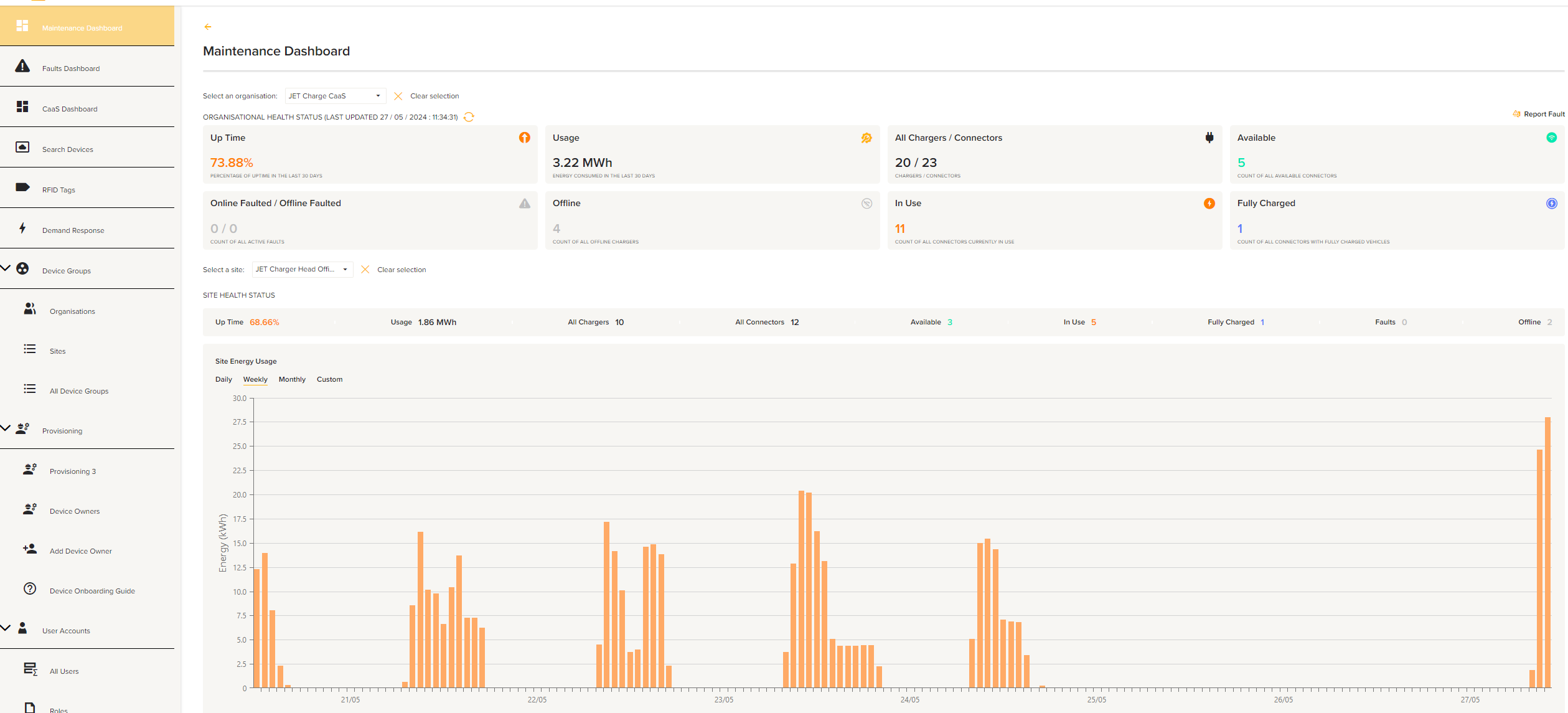Click the In Use orange bolt icon
The width and height of the screenshot is (1568, 713).
(x=1209, y=204)
